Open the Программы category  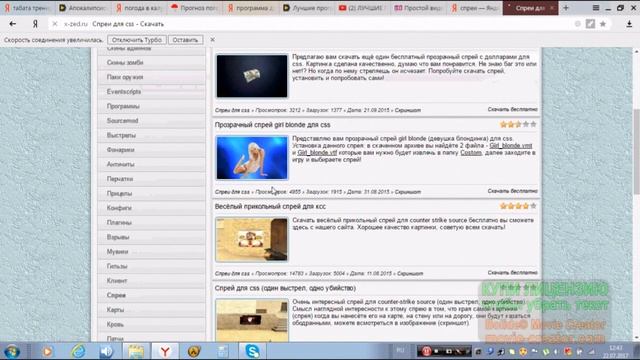coord(151,106)
